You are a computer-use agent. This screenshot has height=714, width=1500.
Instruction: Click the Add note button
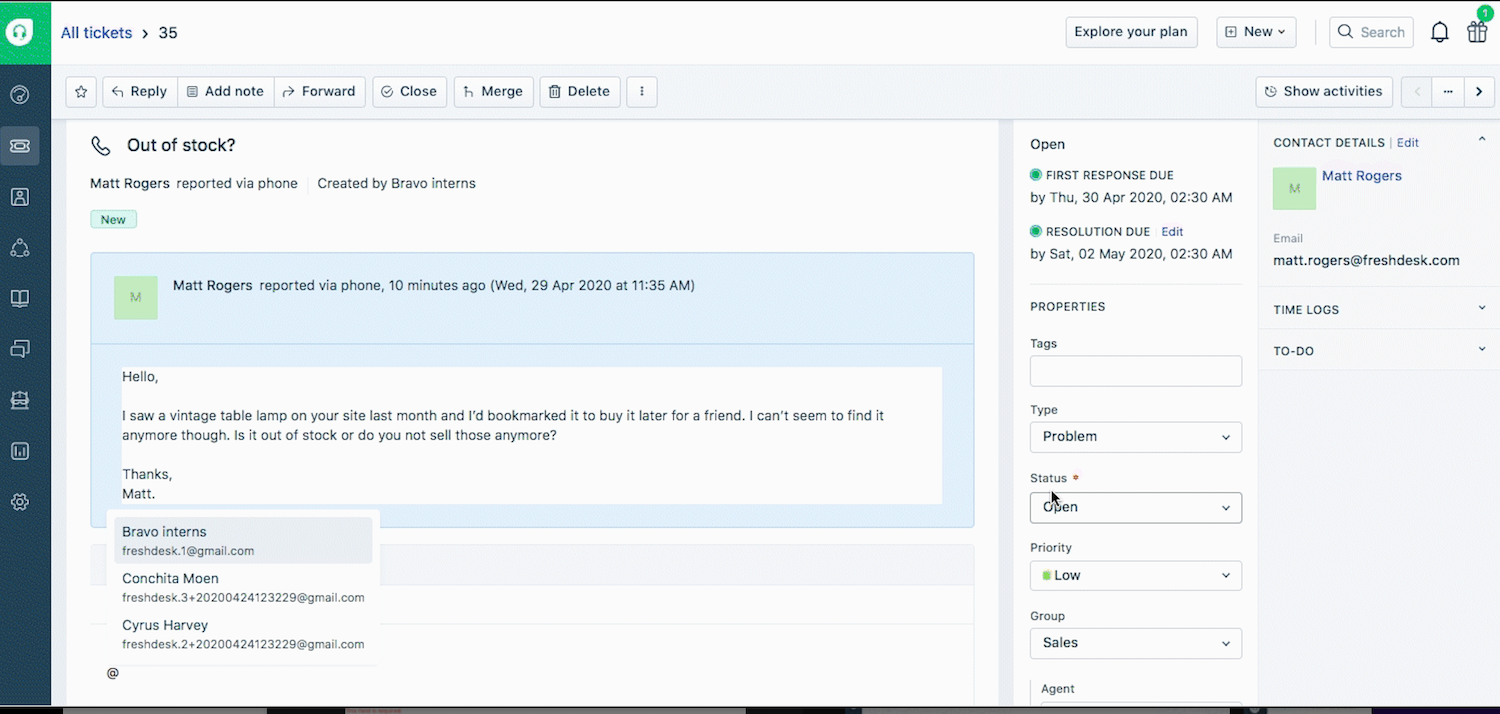(226, 91)
